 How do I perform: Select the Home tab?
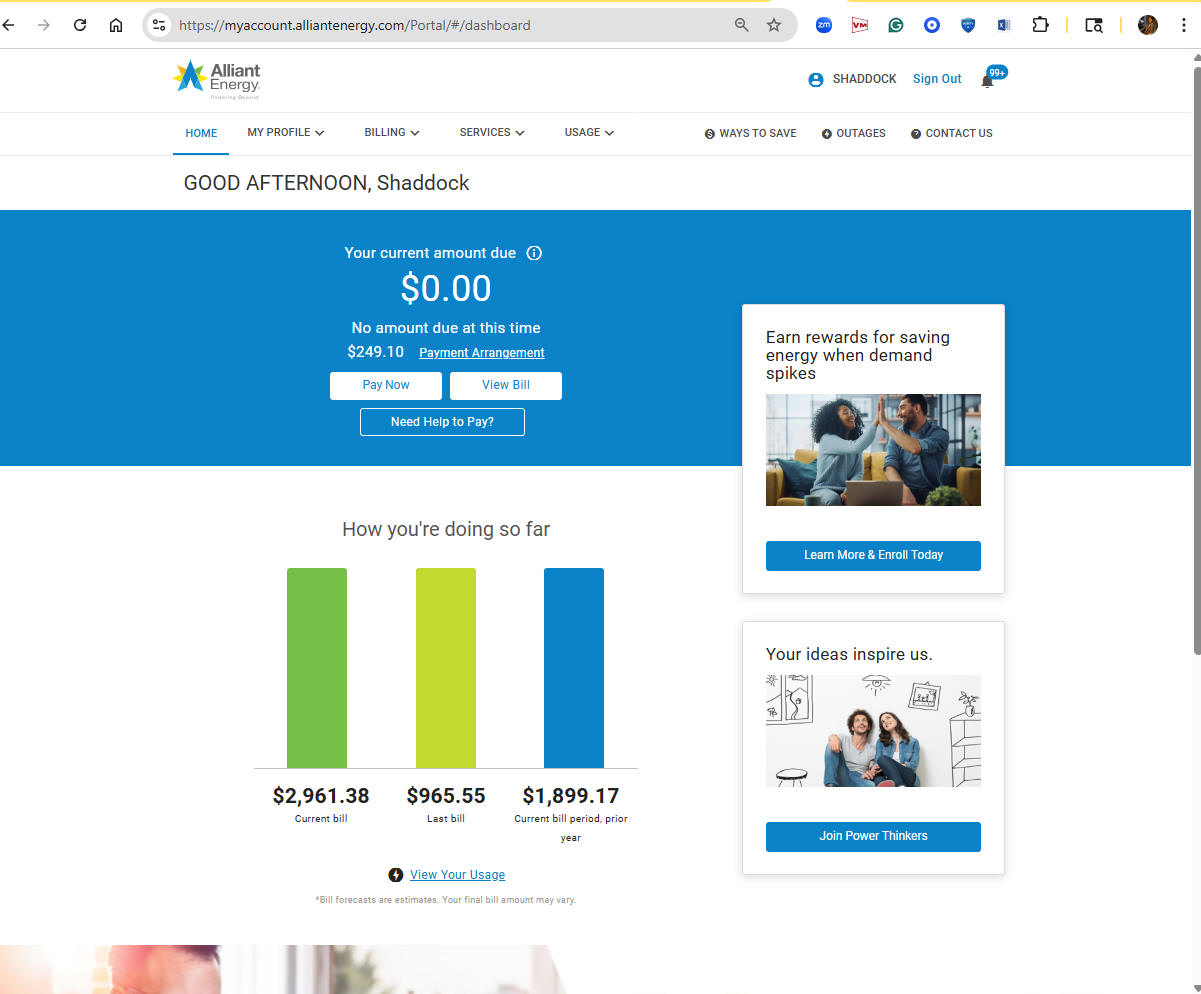point(201,134)
